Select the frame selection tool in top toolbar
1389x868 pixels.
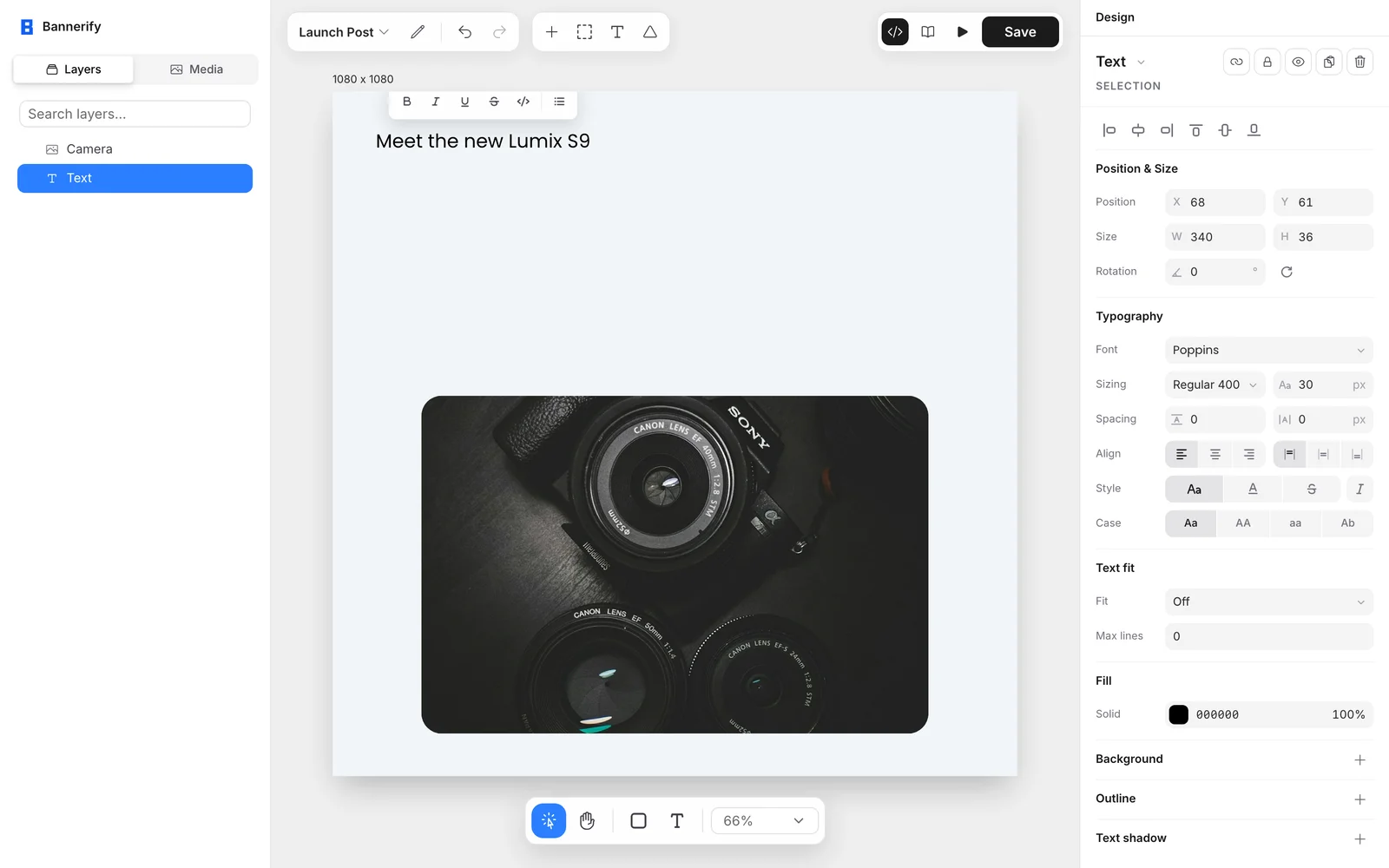click(x=584, y=32)
